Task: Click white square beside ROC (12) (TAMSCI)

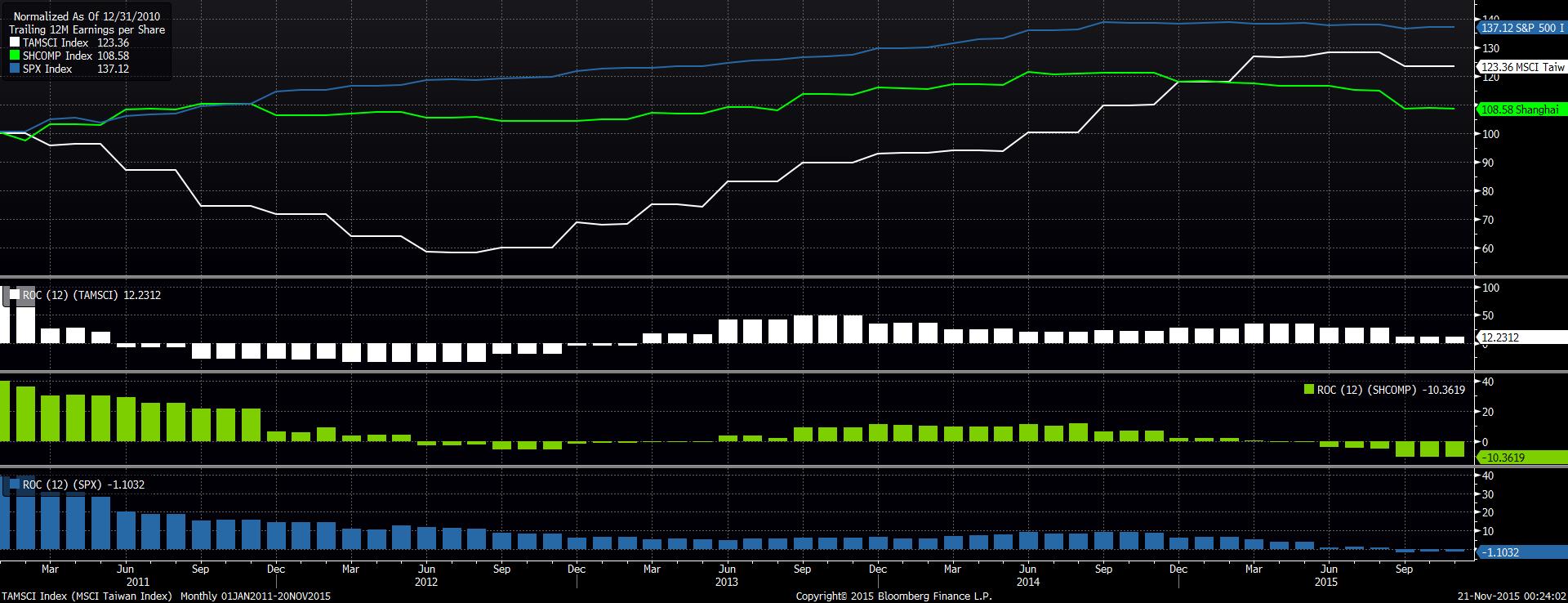Action: [x=15, y=295]
